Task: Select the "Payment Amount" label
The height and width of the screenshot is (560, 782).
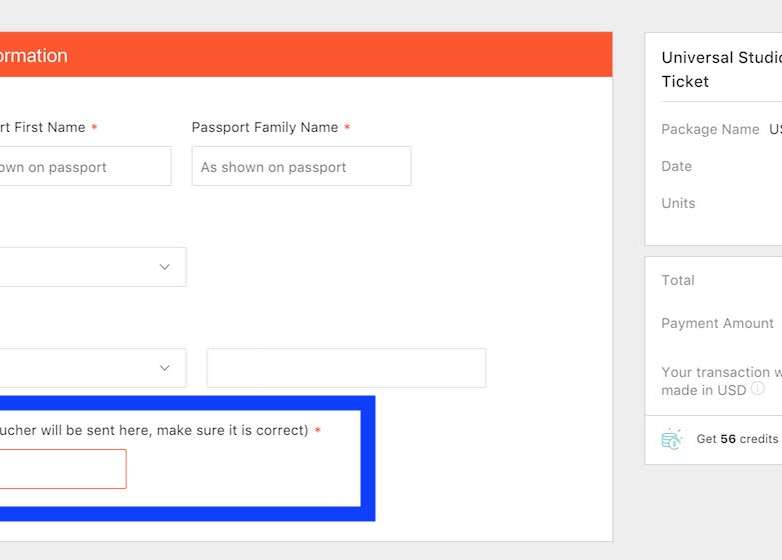Action: pyautogui.click(x=717, y=323)
